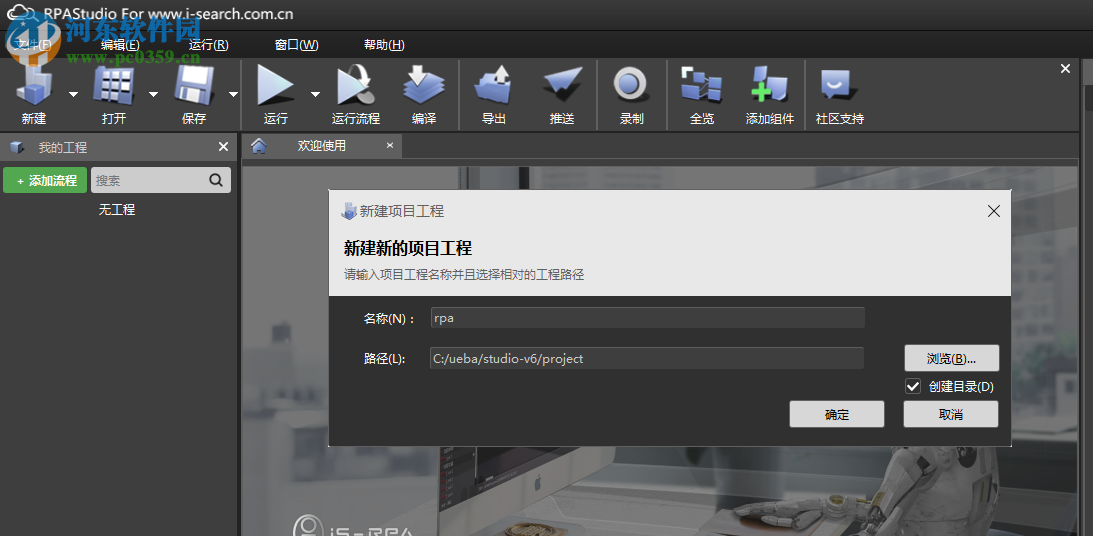This screenshot has height=536, width=1093.
Task: Expand the 运行 dropdown arrow
Action: (315, 94)
